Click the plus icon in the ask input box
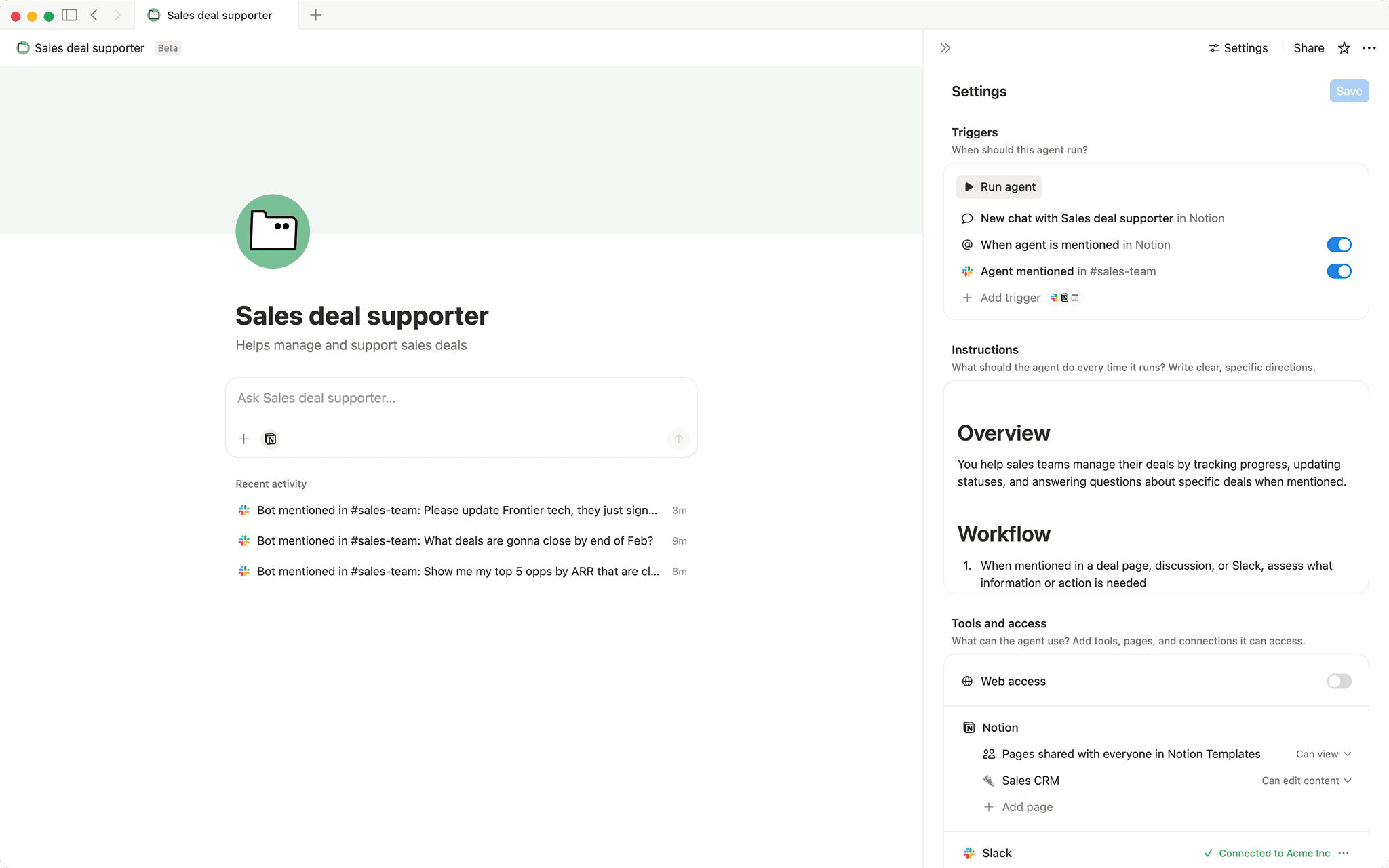Image resolution: width=1389 pixels, height=868 pixels. [x=243, y=439]
